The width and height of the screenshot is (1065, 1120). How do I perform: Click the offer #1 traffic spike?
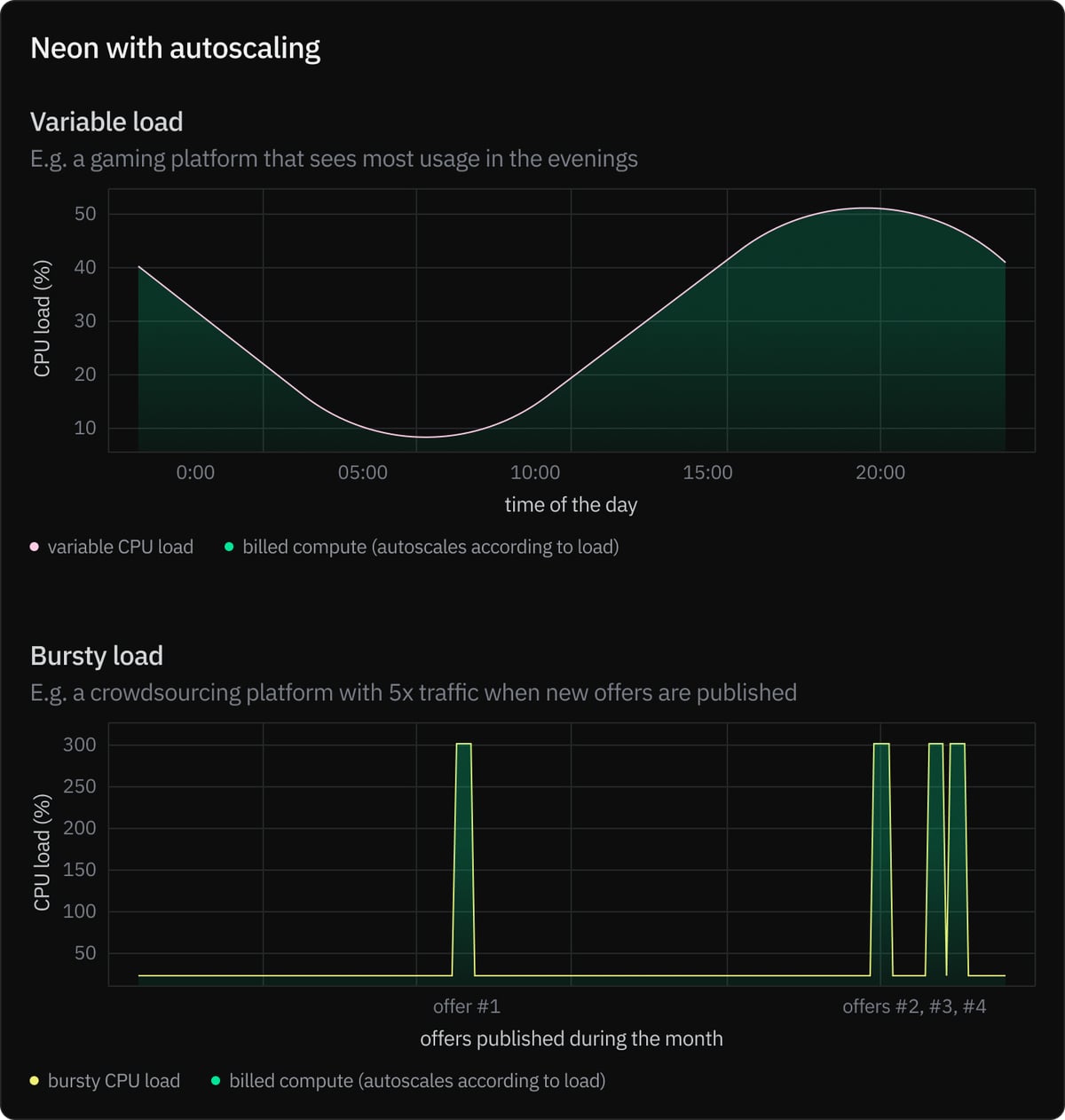pos(463,852)
